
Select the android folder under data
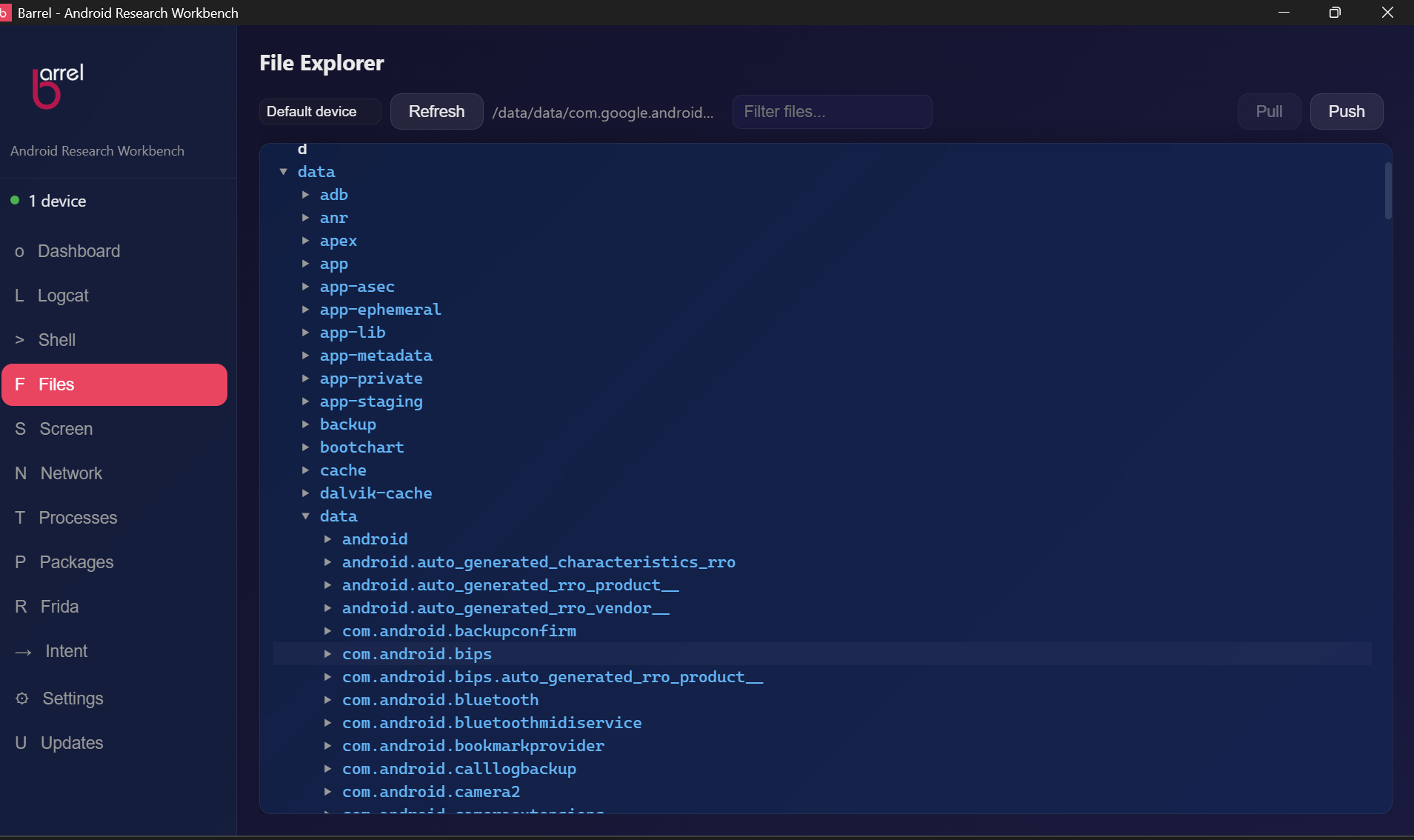[375, 539]
